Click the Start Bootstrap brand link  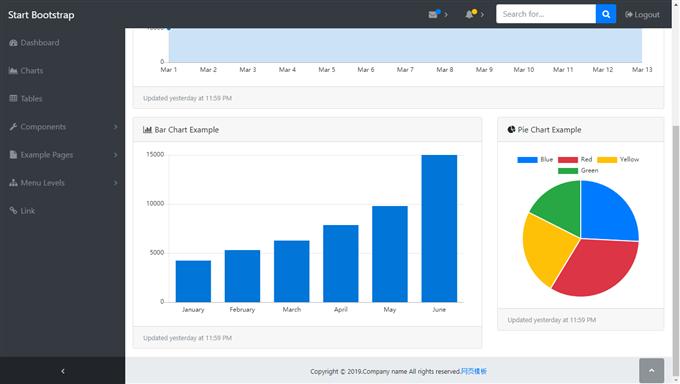pyautogui.click(x=41, y=15)
